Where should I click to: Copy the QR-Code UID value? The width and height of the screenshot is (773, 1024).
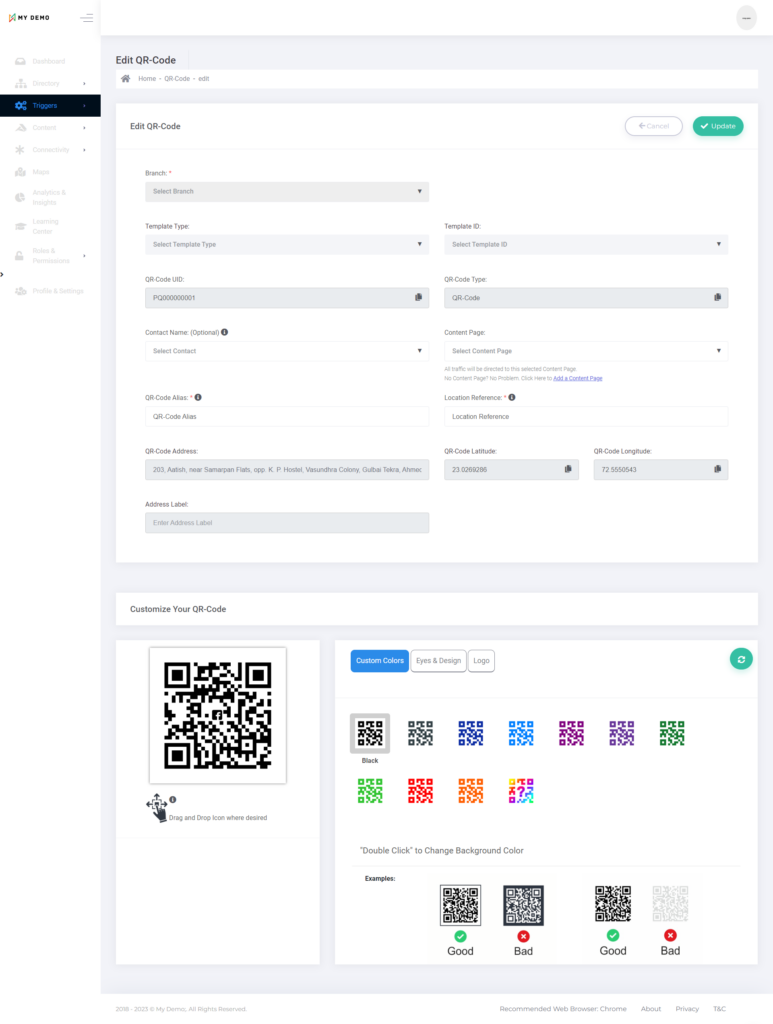tap(418, 297)
